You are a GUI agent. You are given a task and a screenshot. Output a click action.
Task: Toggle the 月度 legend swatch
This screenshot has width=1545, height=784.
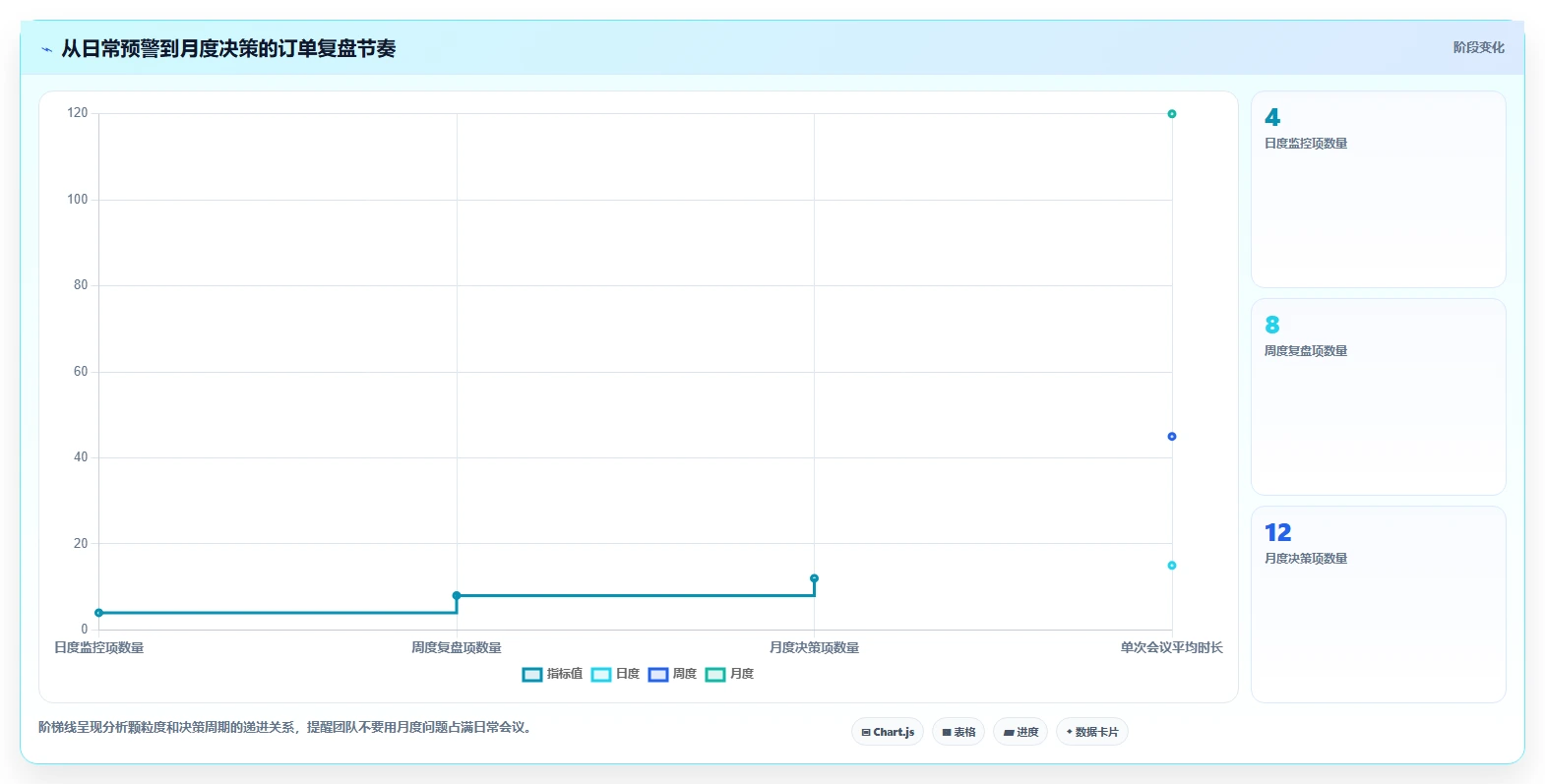pyautogui.click(x=715, y=674)
